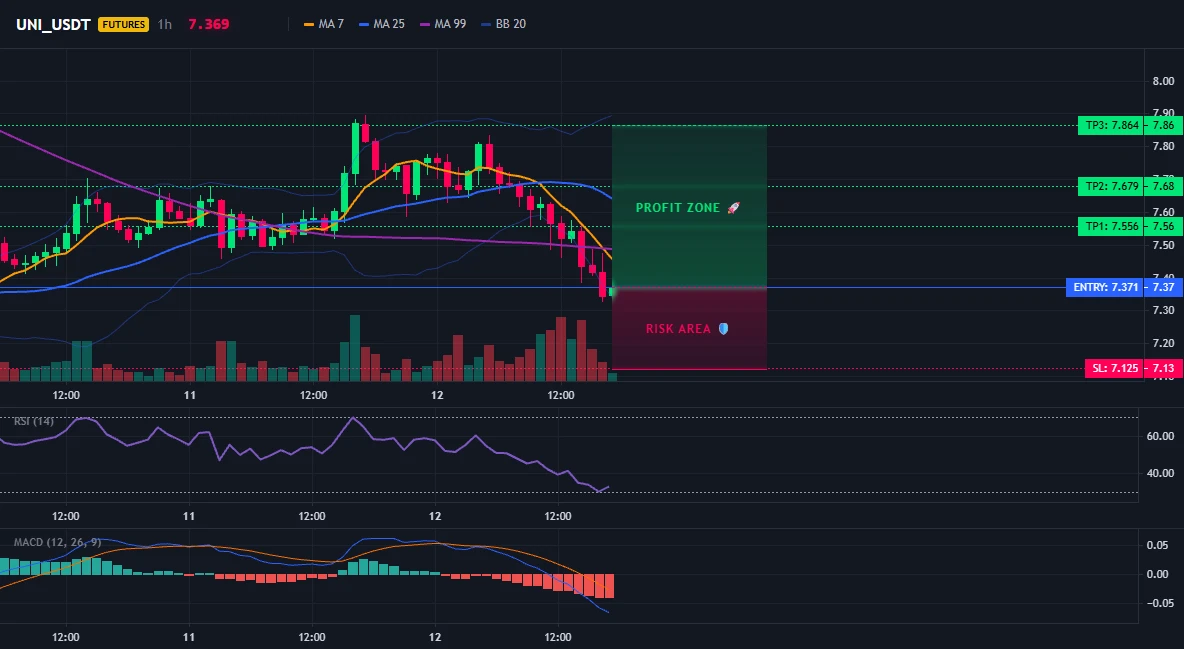Click the 40.00 RSI axis value
The height and width of the screenshot is (649, 1184).
(x=1161, y=473)
